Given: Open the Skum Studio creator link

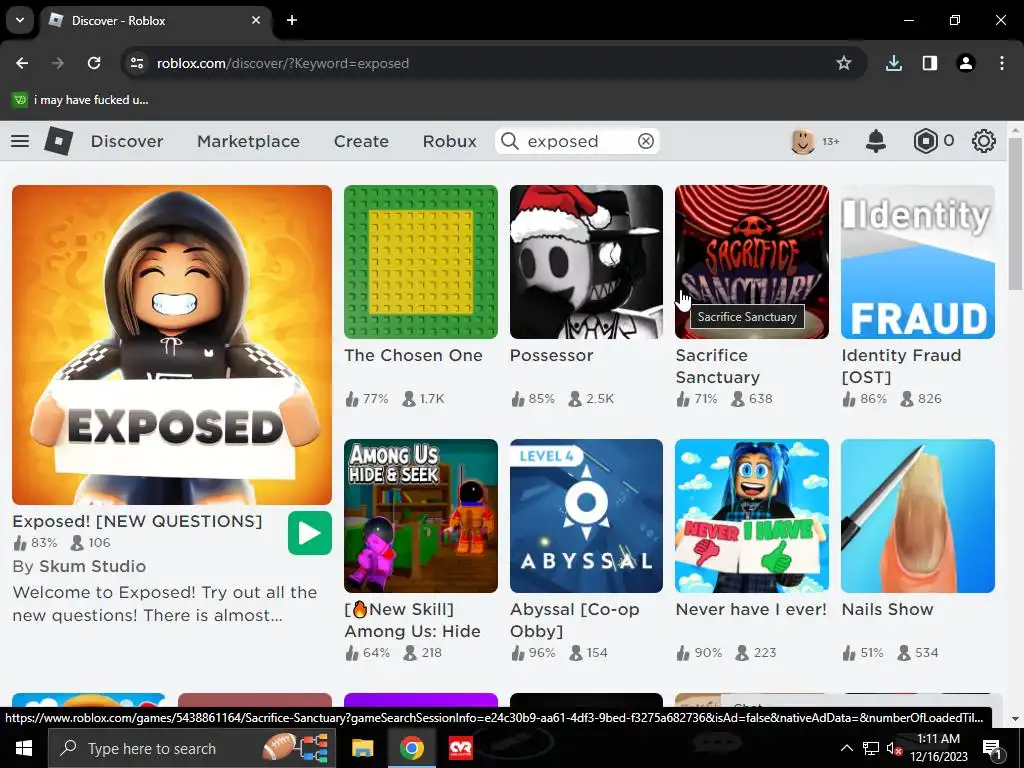Looking at the screenshot, I should [92, 566].
